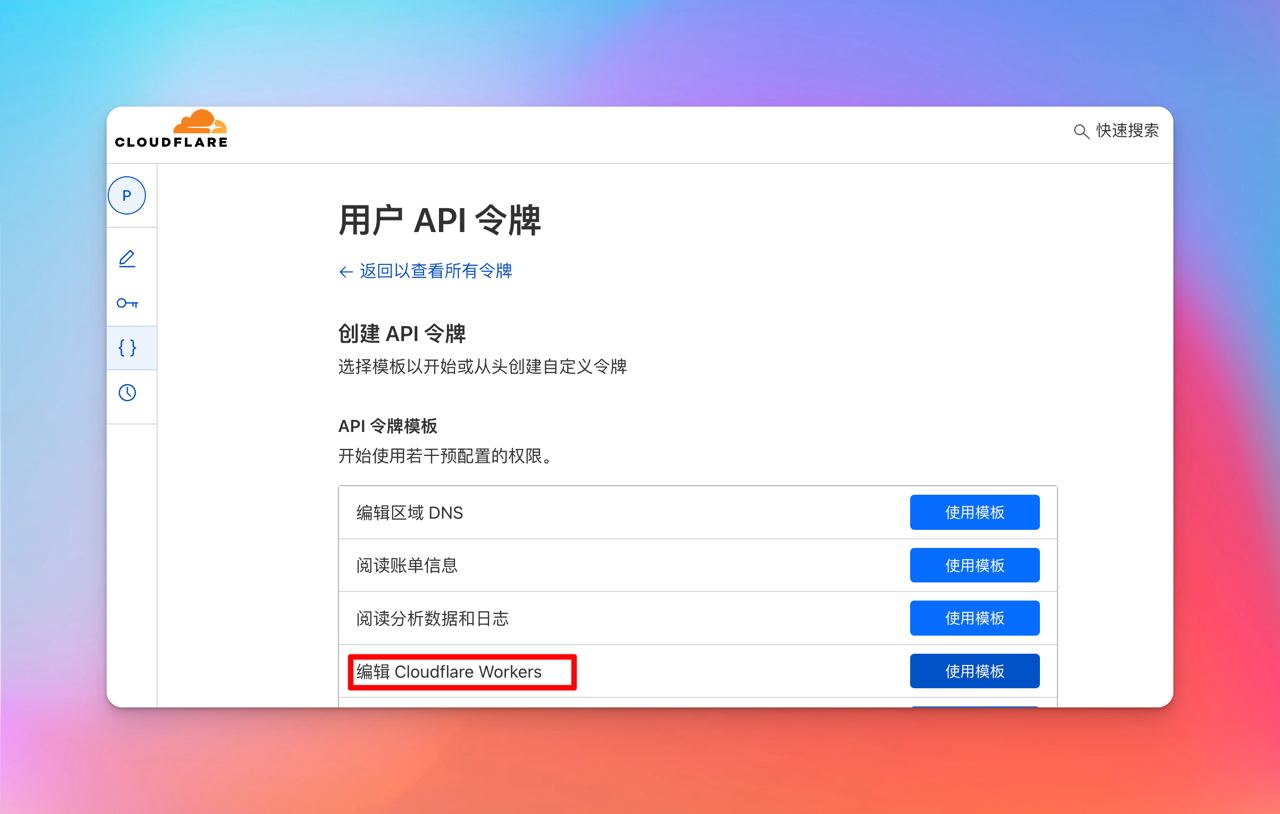This screenshot has height=814, width=1280.
Task: Open the clock history icon in sidebar
Action: pyautogui.click(x=127, y=393)
